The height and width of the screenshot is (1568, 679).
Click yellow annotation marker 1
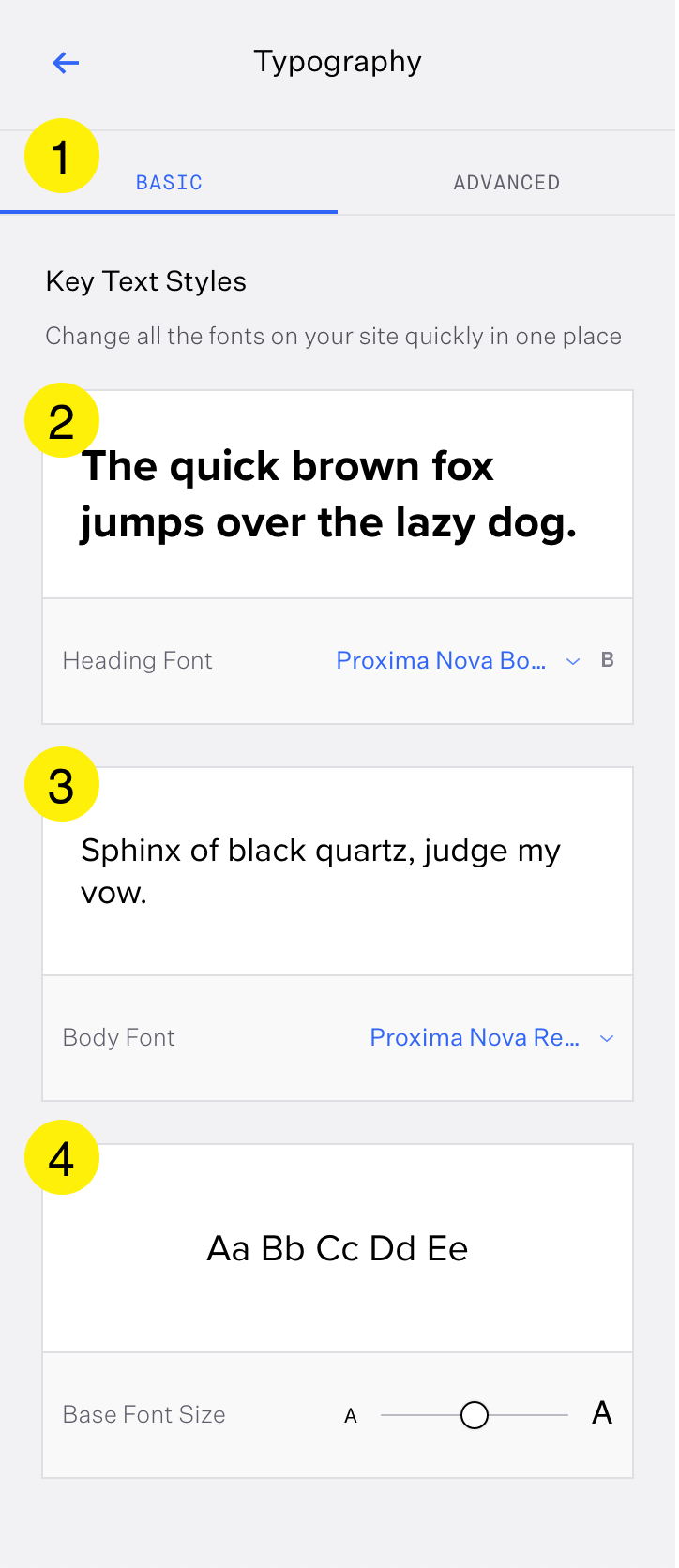pos(62,157)
